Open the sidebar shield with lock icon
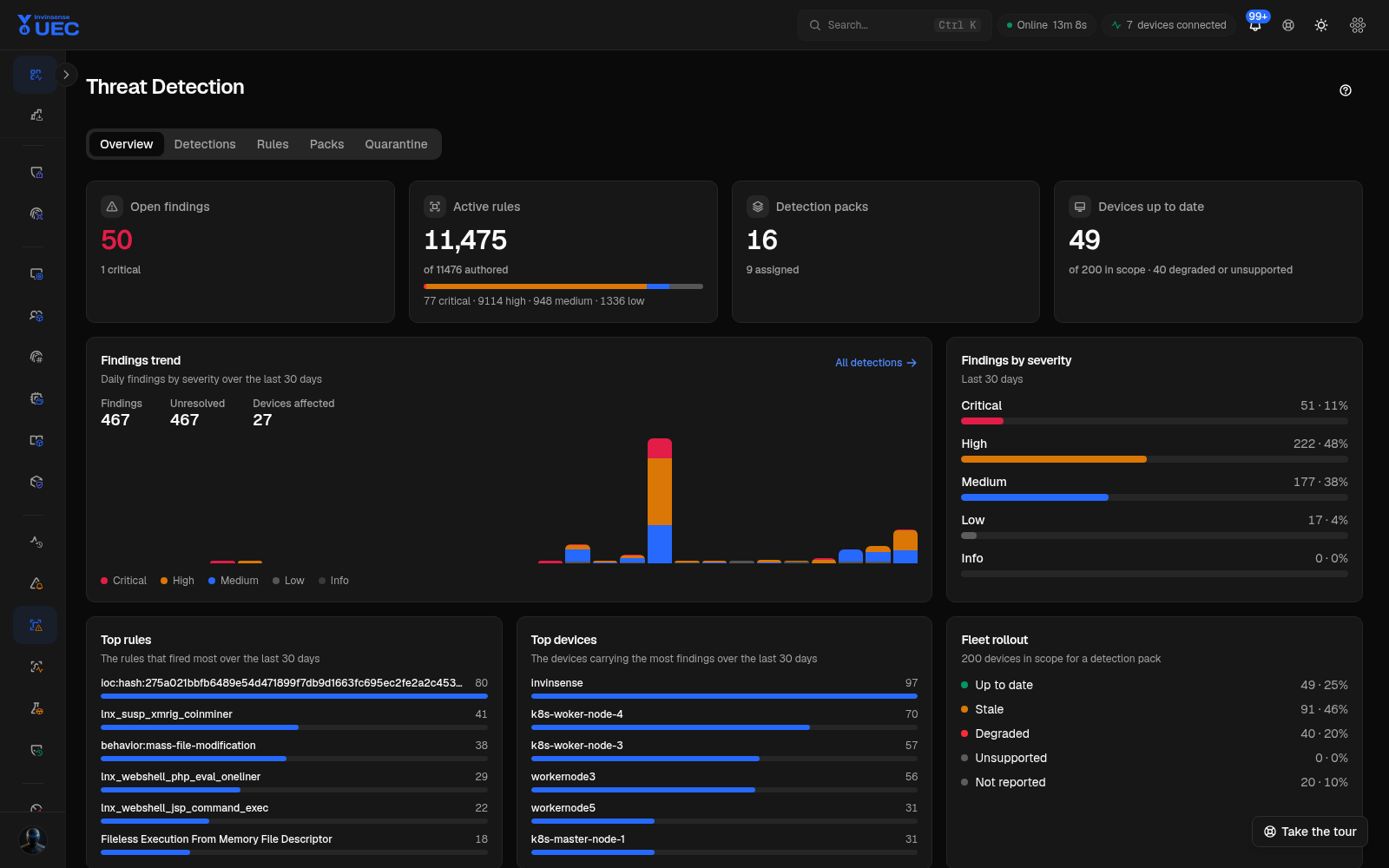This screenshot has height=868, width=1389. (x=36, y=173)
